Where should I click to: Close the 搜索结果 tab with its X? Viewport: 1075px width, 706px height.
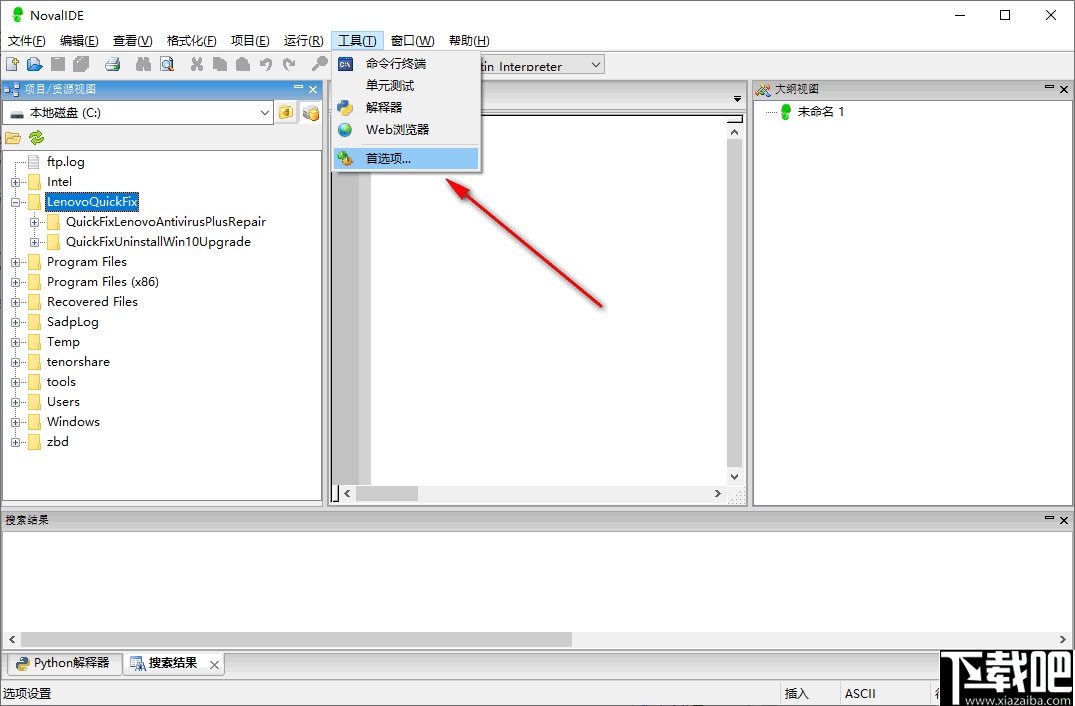click(214, 664)
